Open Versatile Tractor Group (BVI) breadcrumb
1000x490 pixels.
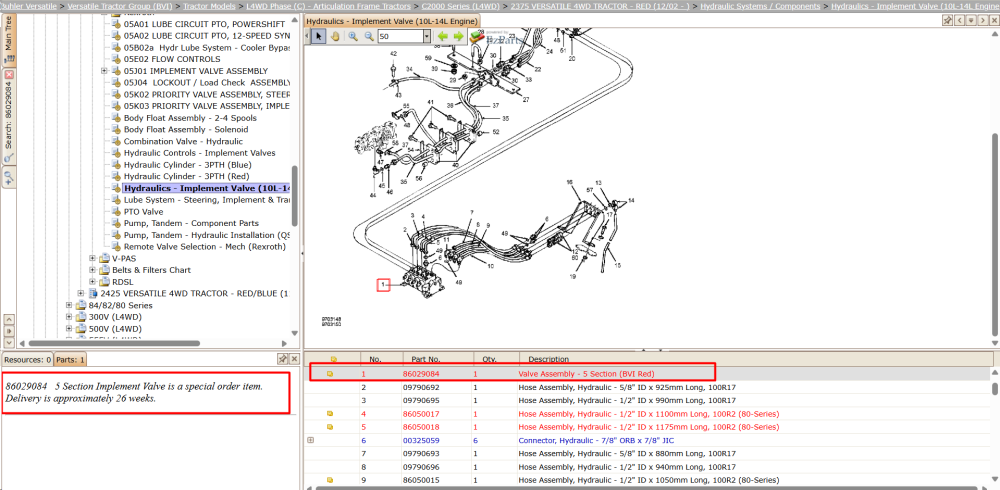(120, 6)
